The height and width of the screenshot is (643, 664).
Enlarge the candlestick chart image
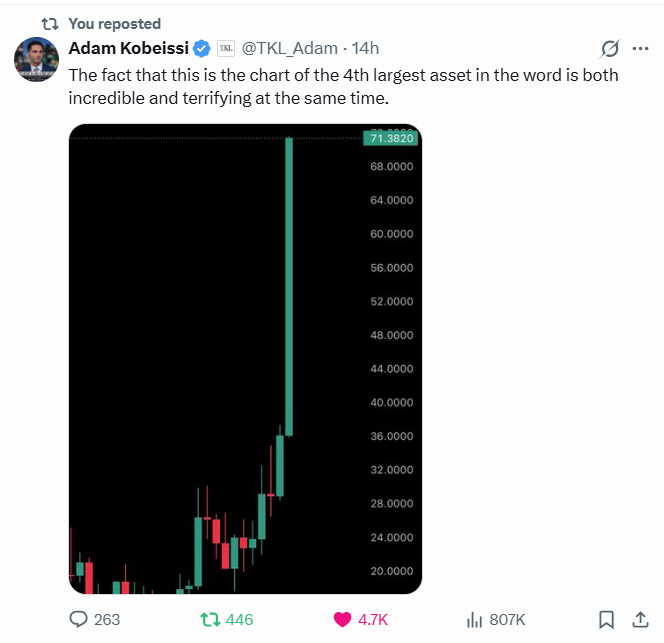pos(245,359)
